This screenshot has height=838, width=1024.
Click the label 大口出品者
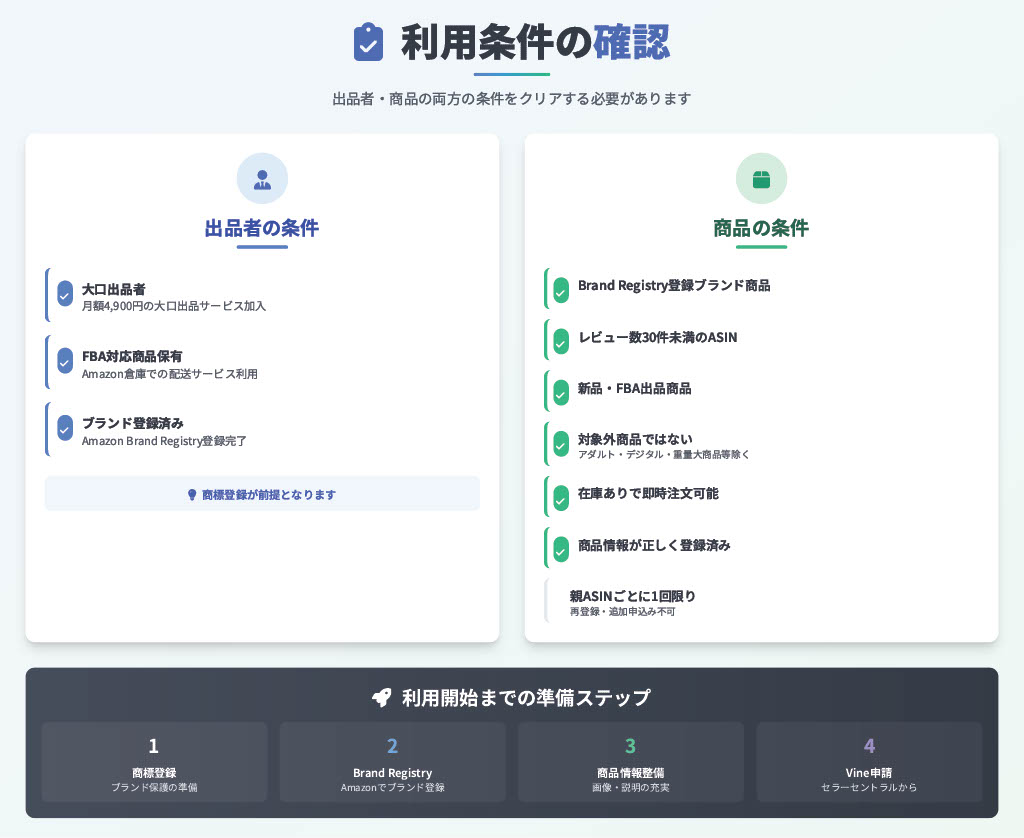(114, 289)
